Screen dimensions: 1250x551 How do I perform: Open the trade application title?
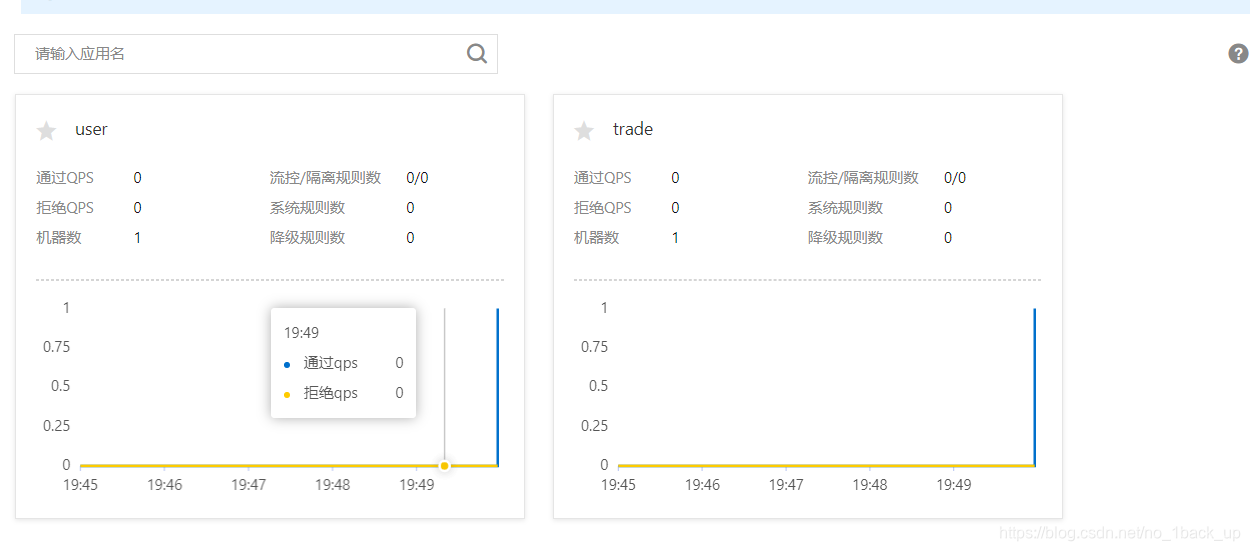pos(633,129)
